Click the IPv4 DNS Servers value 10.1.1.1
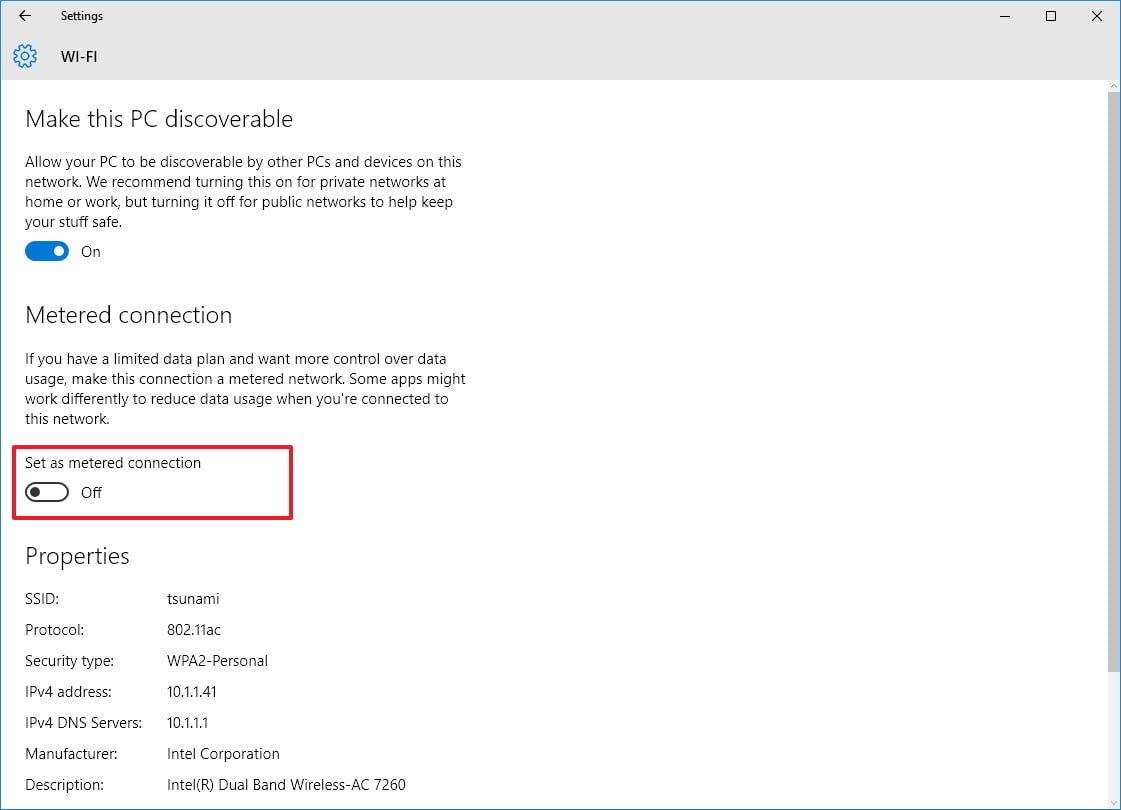This screenshot has height=810, width=1121. [188, 723]
